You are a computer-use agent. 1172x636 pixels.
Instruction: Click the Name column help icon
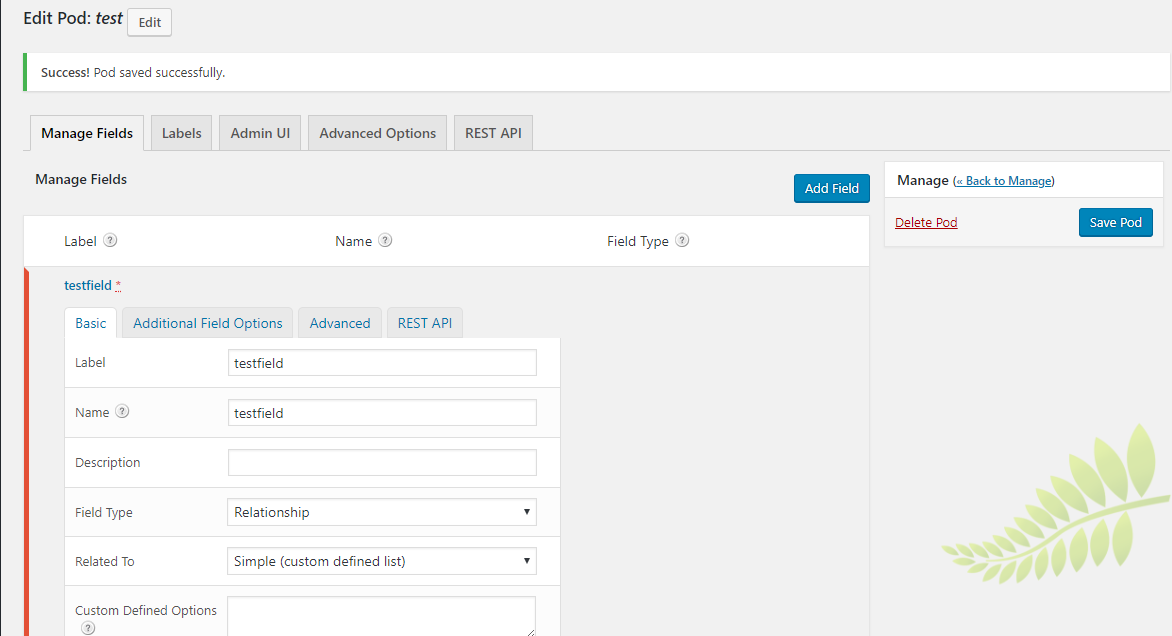coord(387,240)
